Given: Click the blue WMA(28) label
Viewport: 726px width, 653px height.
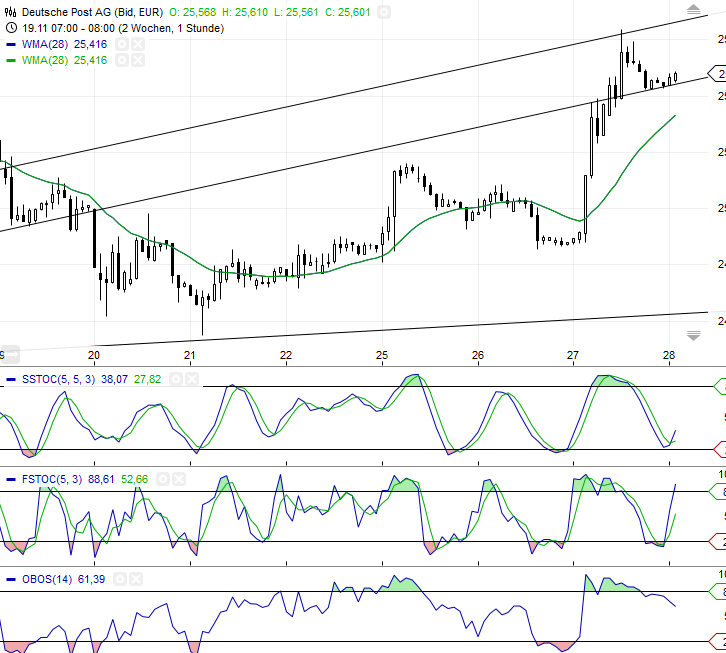Looking at the screenshot, I should click(45, 44).
